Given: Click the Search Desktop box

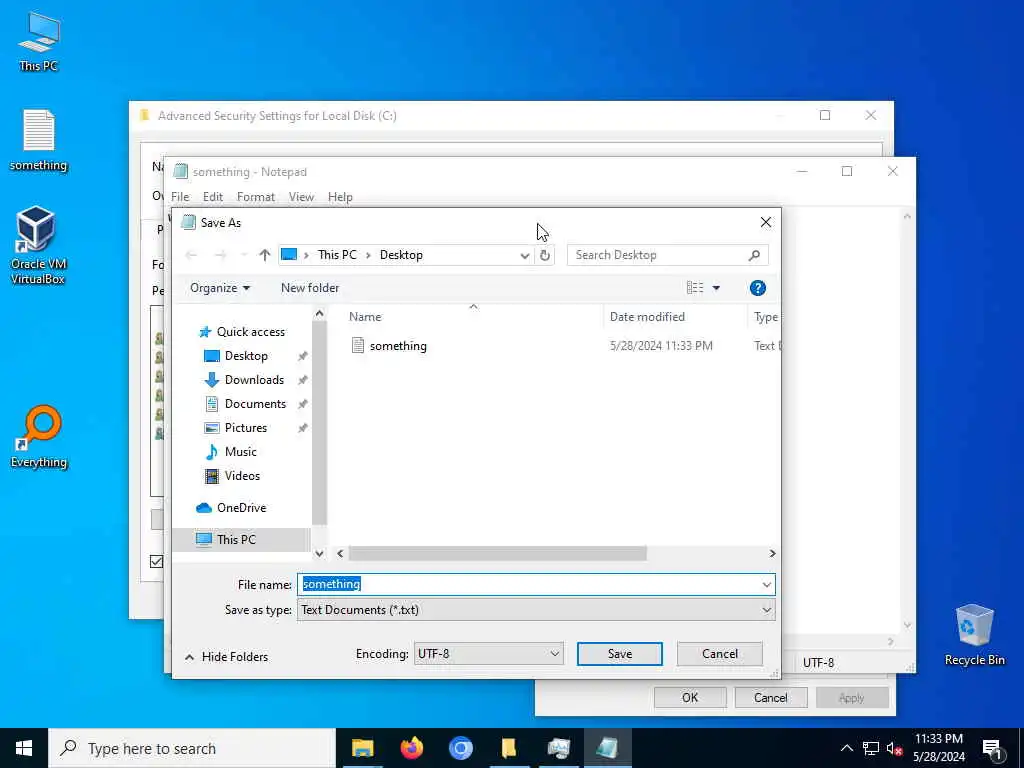Looking at the screenshot, I should (x=667, y=255).
